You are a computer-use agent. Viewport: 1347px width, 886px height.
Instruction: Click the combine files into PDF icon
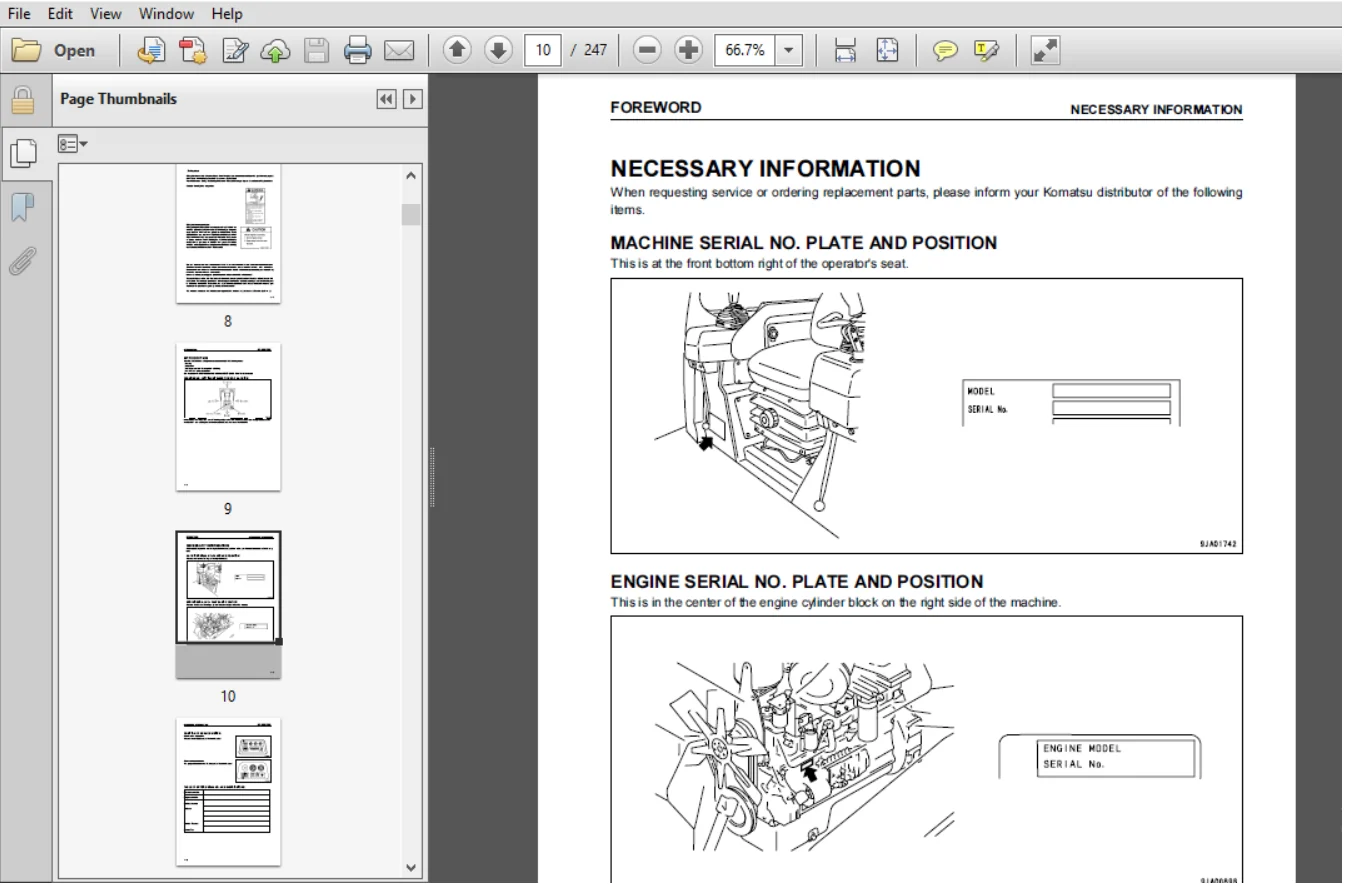[194, 50]
